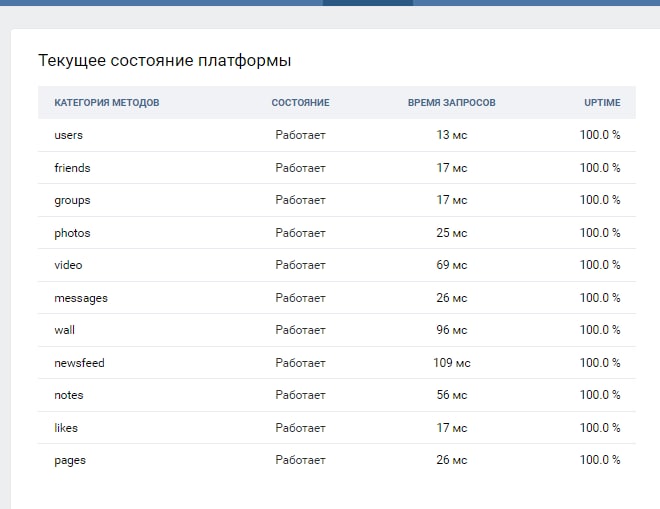Click the '56 мс' request time for notes
Viewport: 660px width, 509px height.
[x=452, y=395]
